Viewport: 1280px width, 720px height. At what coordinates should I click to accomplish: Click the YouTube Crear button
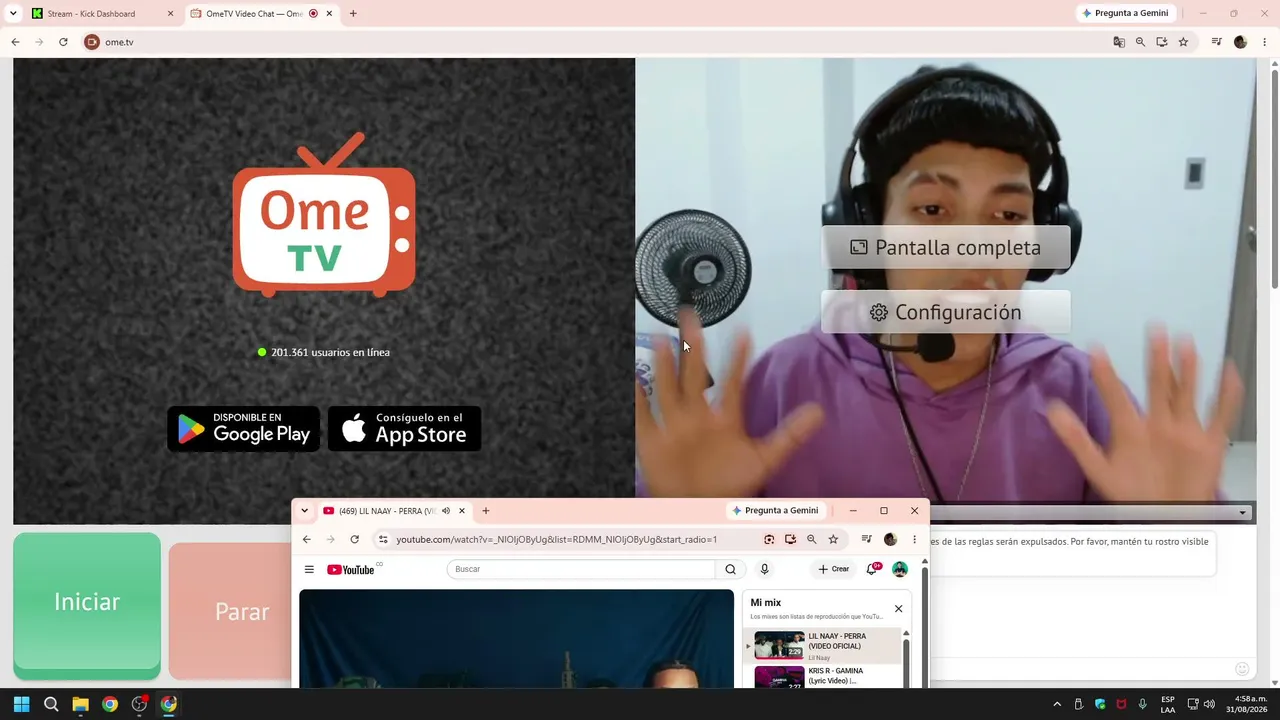tap(833, 569)
